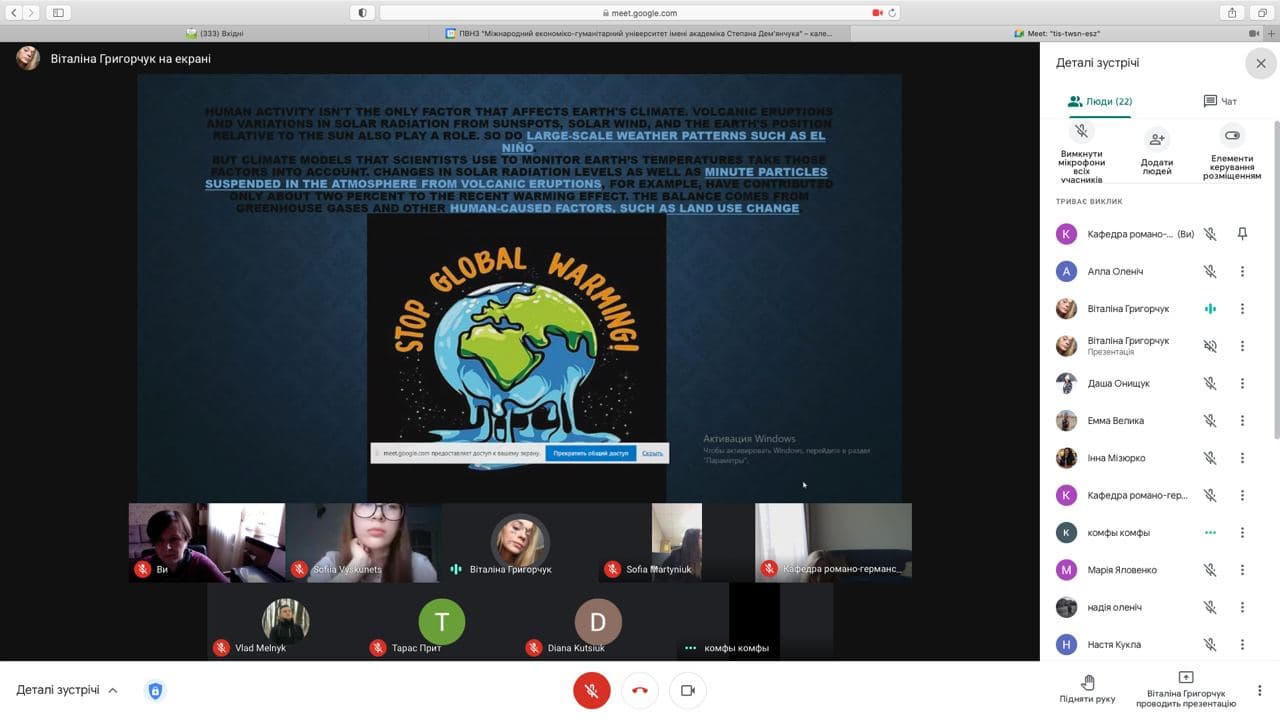This screenshot has height=720, width=1280.
Task: Click the camera-in-use indicator in address bar
Action: click(x=877, y=13)
